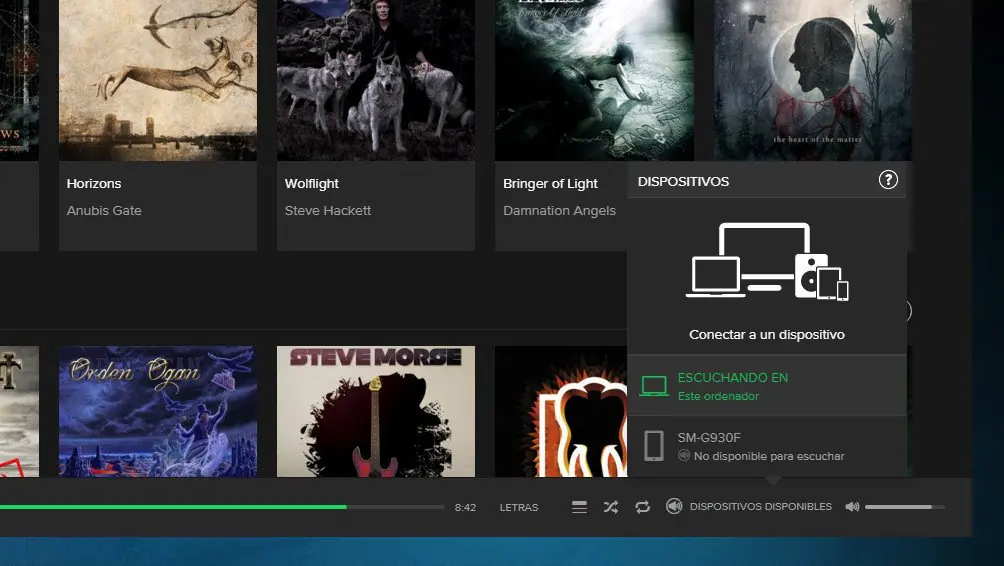The width and height of the screenshot is (1004, 566).
Task: Click No disponible para escuchar status
Action: pos(769,456)
